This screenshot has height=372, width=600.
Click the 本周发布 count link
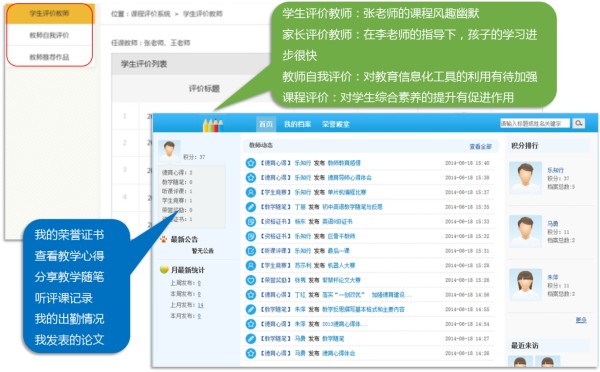199,294
